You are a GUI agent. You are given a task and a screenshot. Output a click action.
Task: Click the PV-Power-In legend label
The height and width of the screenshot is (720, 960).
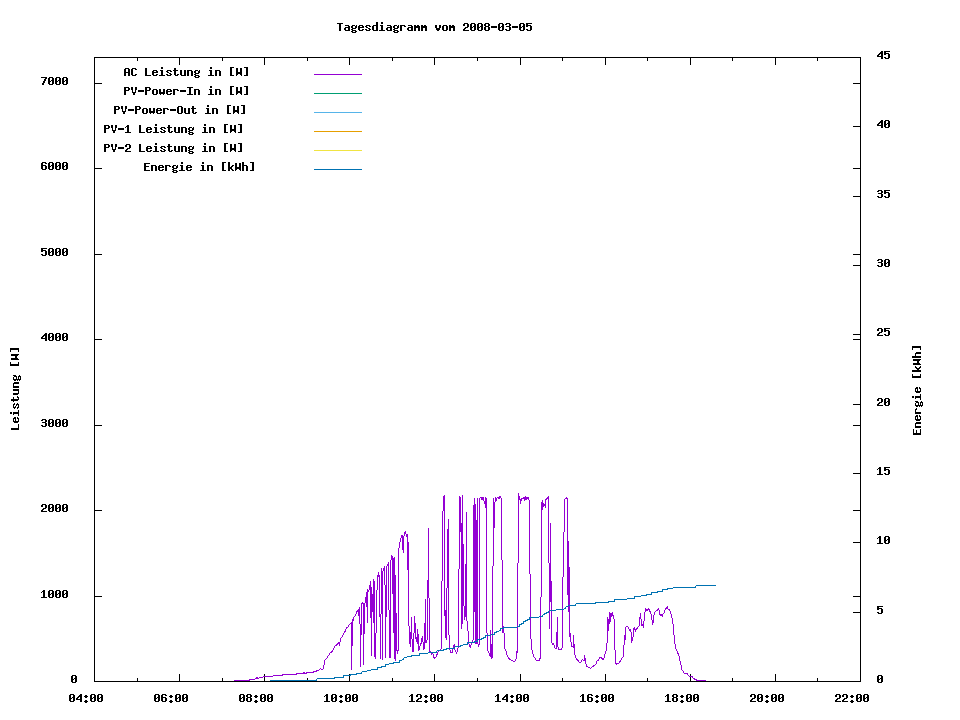(186, 91)
